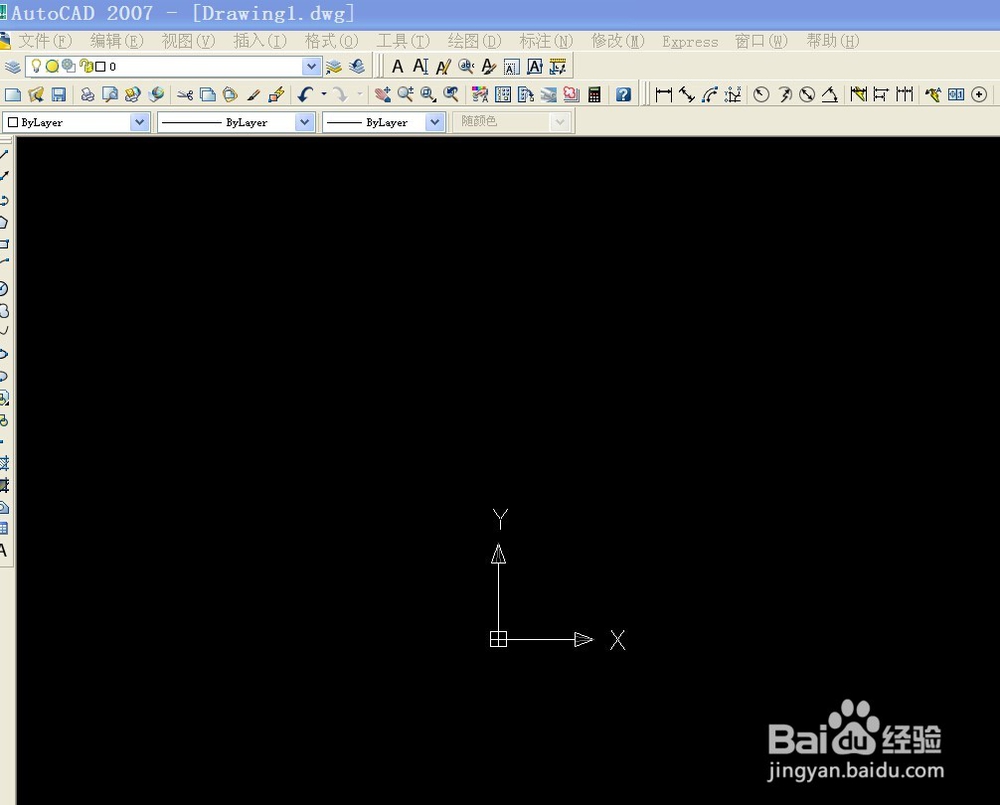The width and height of the screenshot is (1000, 805).
Task: Open the 帮助(H) menu
Action: point(833,41)
